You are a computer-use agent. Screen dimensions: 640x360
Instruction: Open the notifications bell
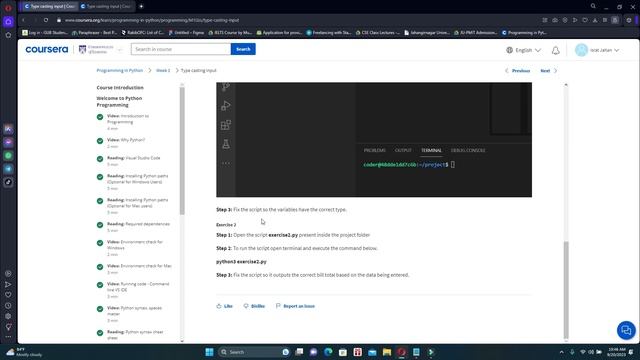click(x=556, y=50)
